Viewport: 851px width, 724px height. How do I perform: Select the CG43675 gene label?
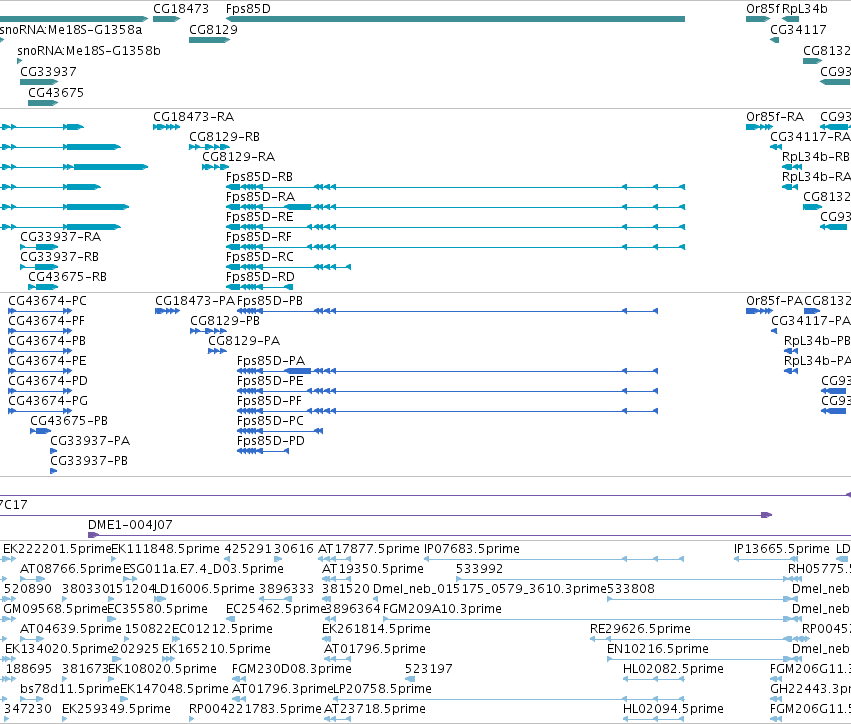coord(56,93)
